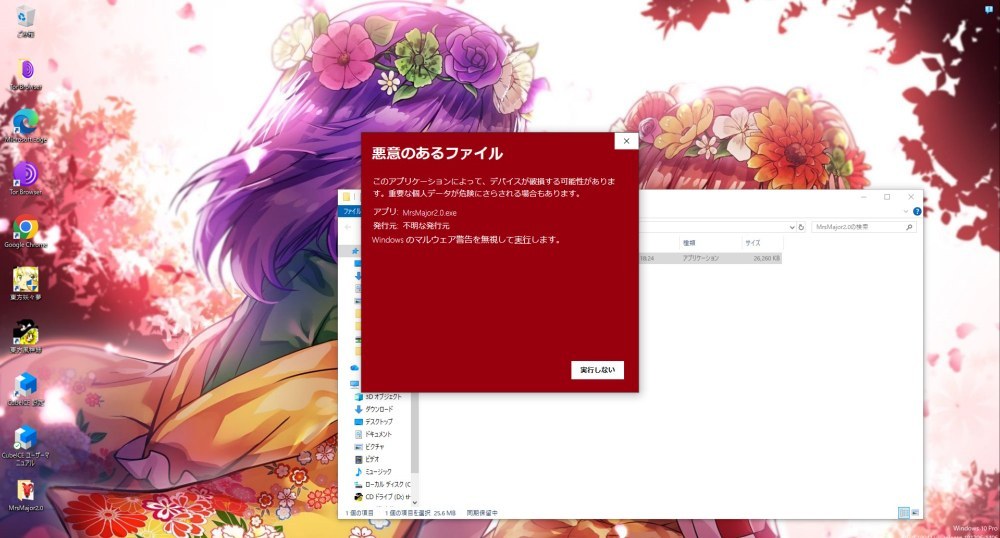
Task: Click the quick access star icon
Action: (355, 251)
